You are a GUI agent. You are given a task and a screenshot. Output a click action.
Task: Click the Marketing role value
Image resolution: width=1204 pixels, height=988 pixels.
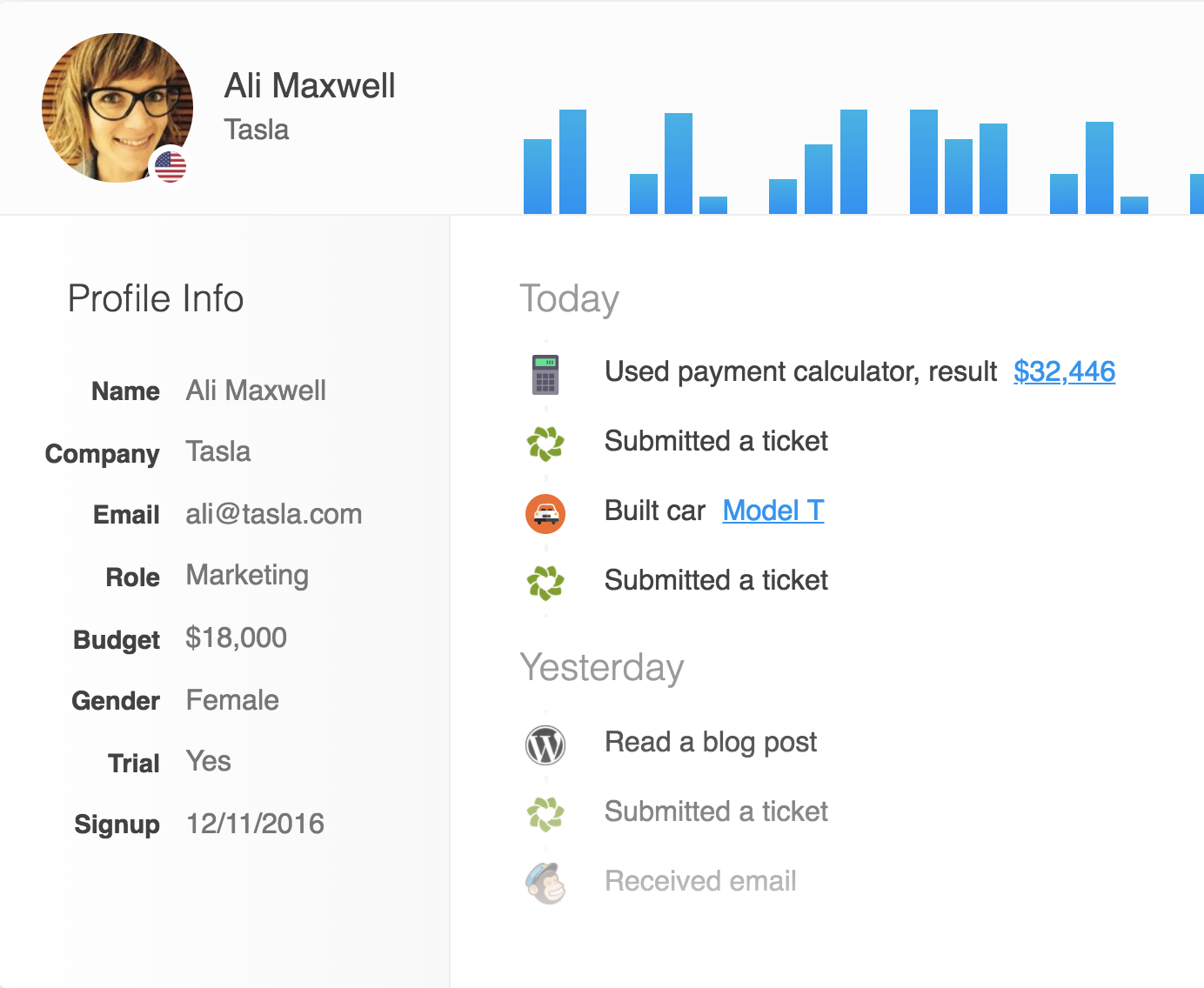[247, 575]
